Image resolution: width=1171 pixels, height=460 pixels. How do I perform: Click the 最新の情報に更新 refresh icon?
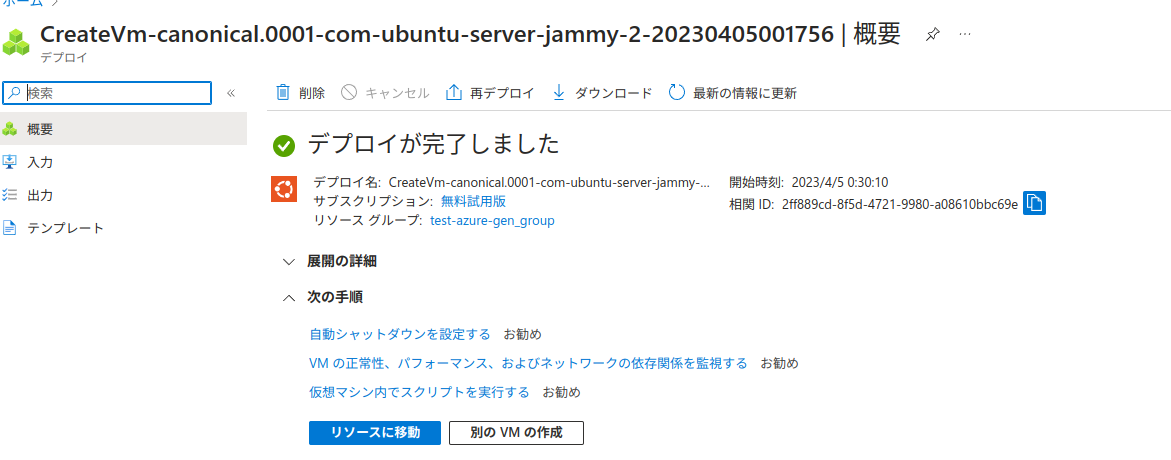(x=677, y=93)
